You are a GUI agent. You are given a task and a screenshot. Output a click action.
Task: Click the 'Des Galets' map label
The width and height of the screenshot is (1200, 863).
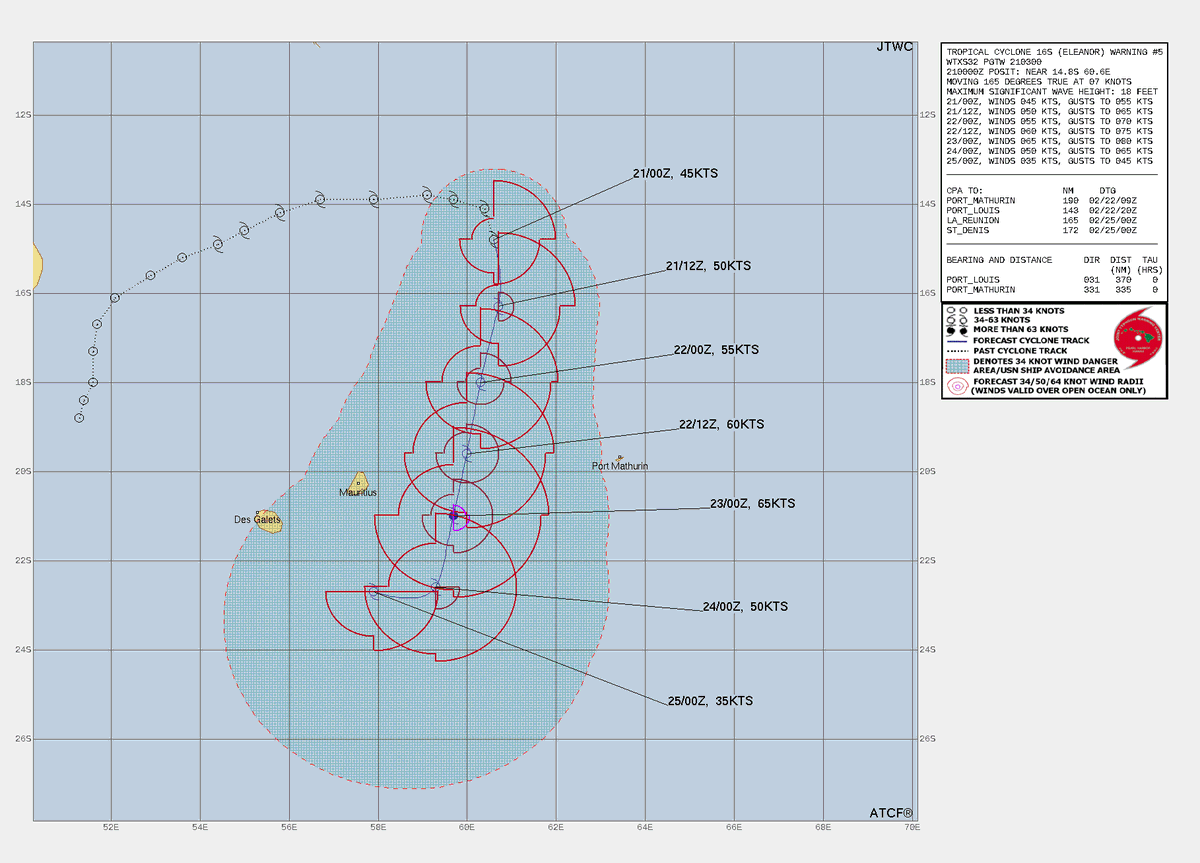(255, 520)
